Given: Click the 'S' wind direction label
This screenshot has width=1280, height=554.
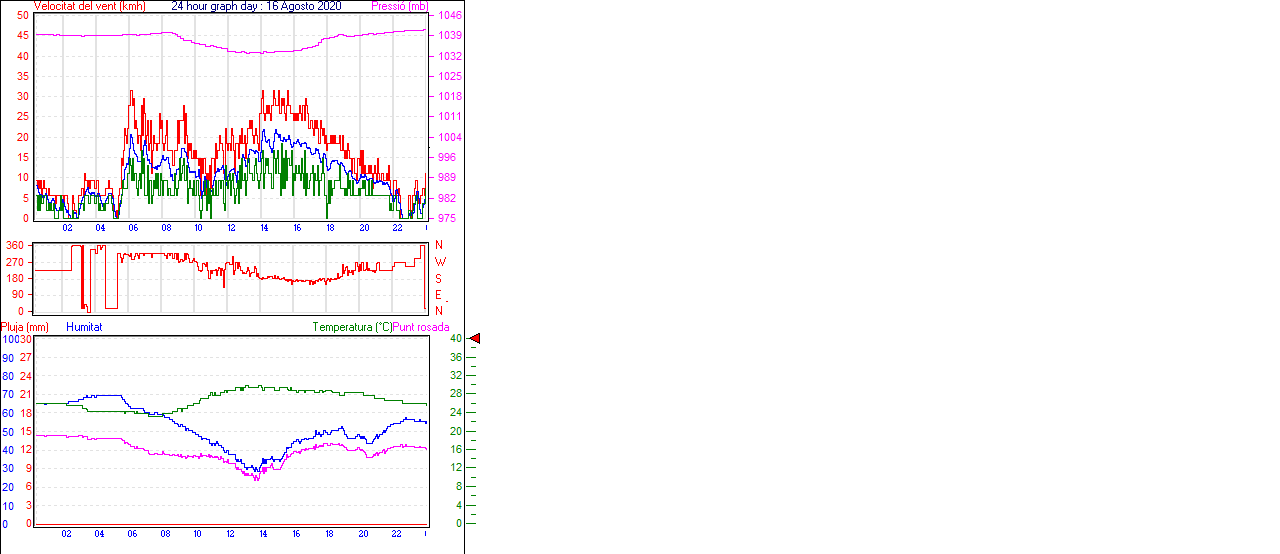Looking at the screenshot, I should [439, 279].
